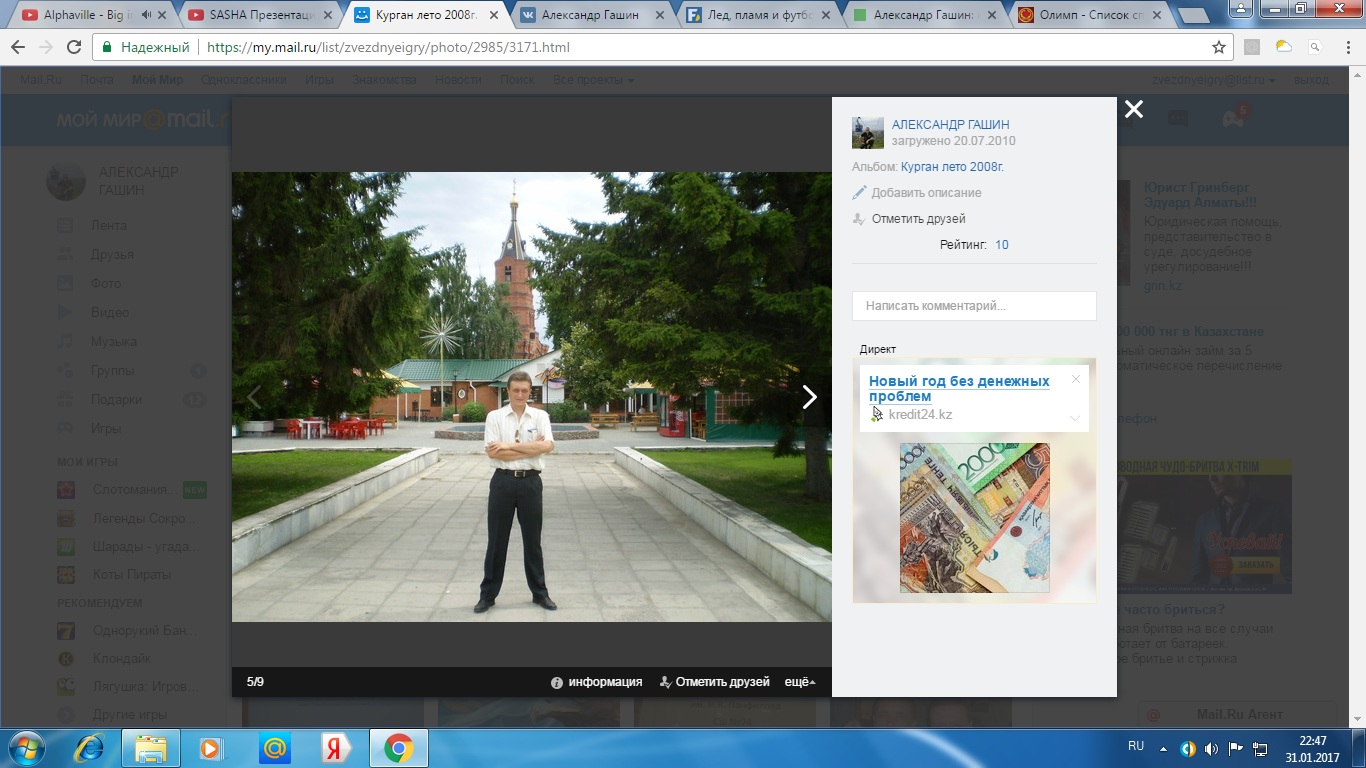
Task: Open Одноклассники in the top navigation
Action: (243, 80)
